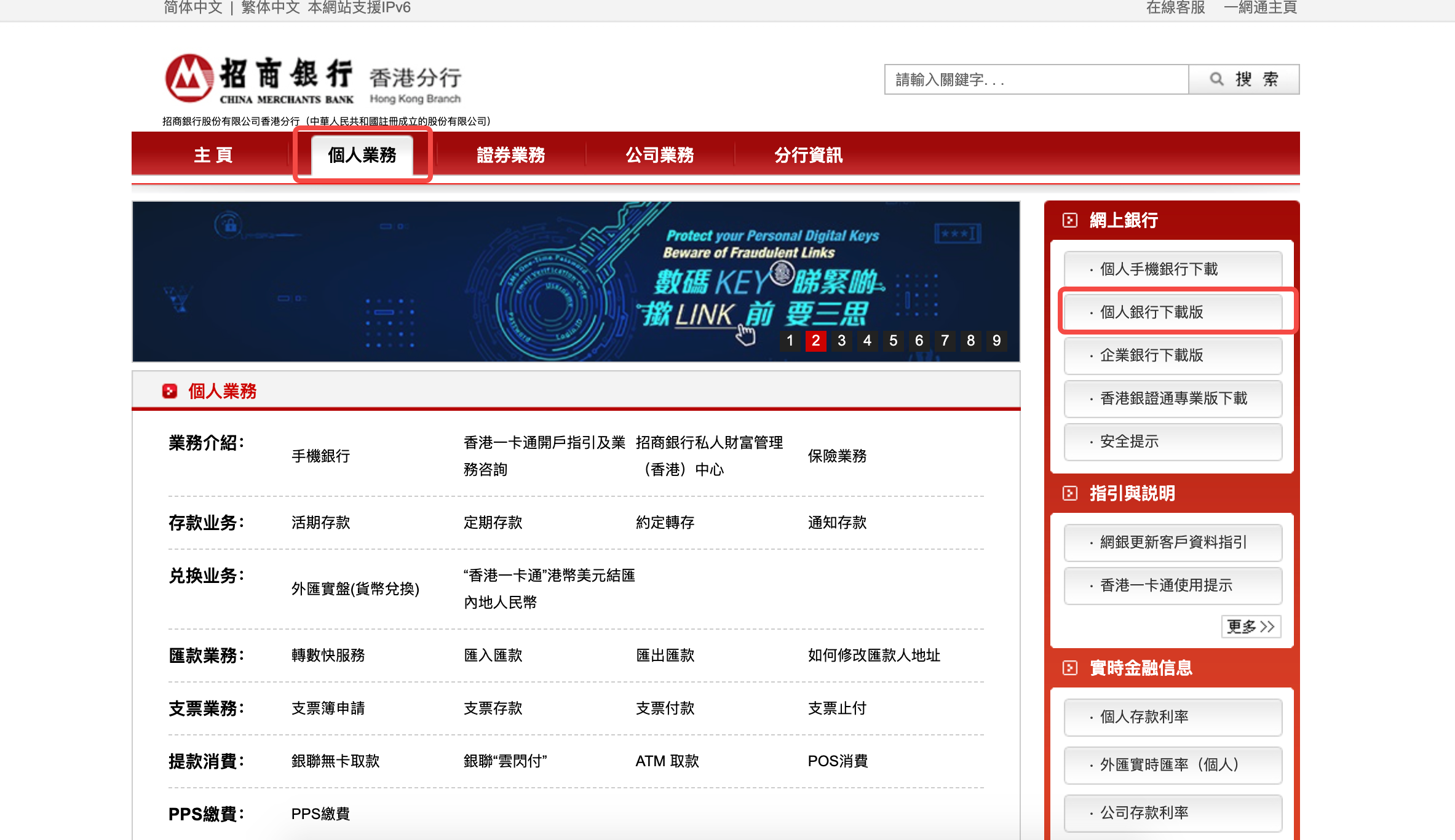The width and height of the screenshot is (1455, 840).
Task: Click the 更多>> button
Action: pos(1251,627)
